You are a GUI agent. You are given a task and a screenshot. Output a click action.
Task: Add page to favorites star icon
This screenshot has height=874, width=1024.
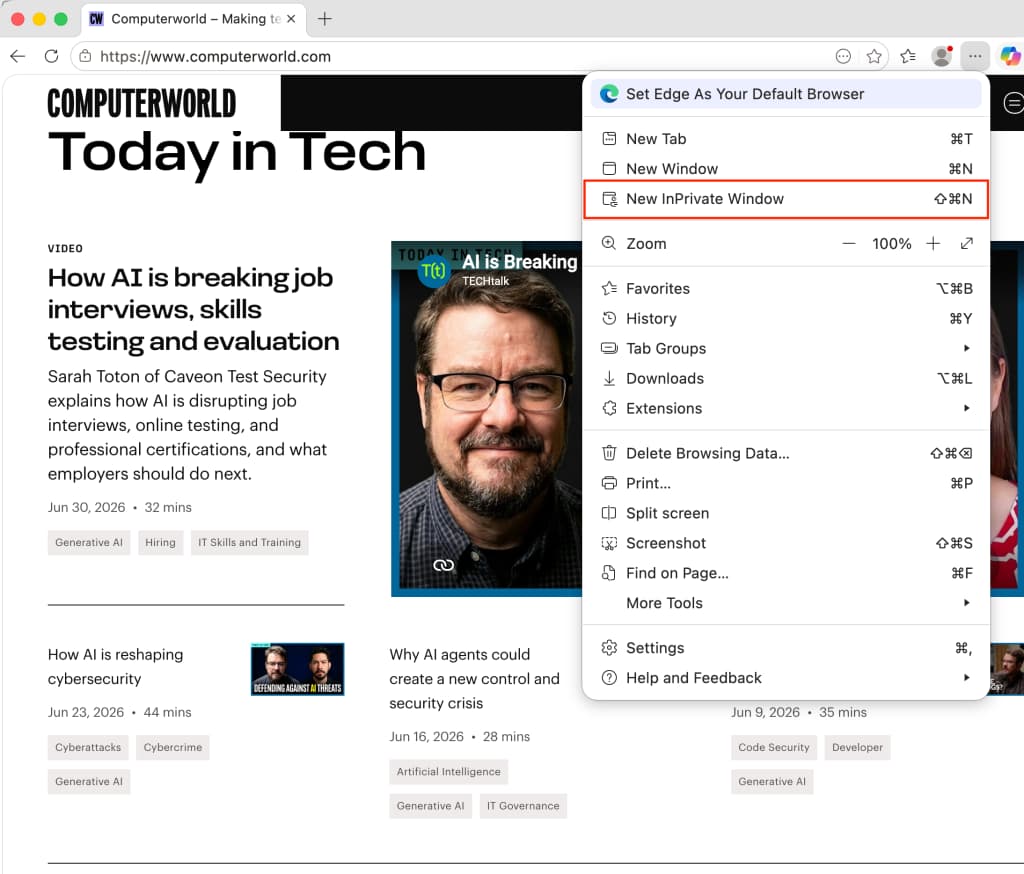[874, 57]
